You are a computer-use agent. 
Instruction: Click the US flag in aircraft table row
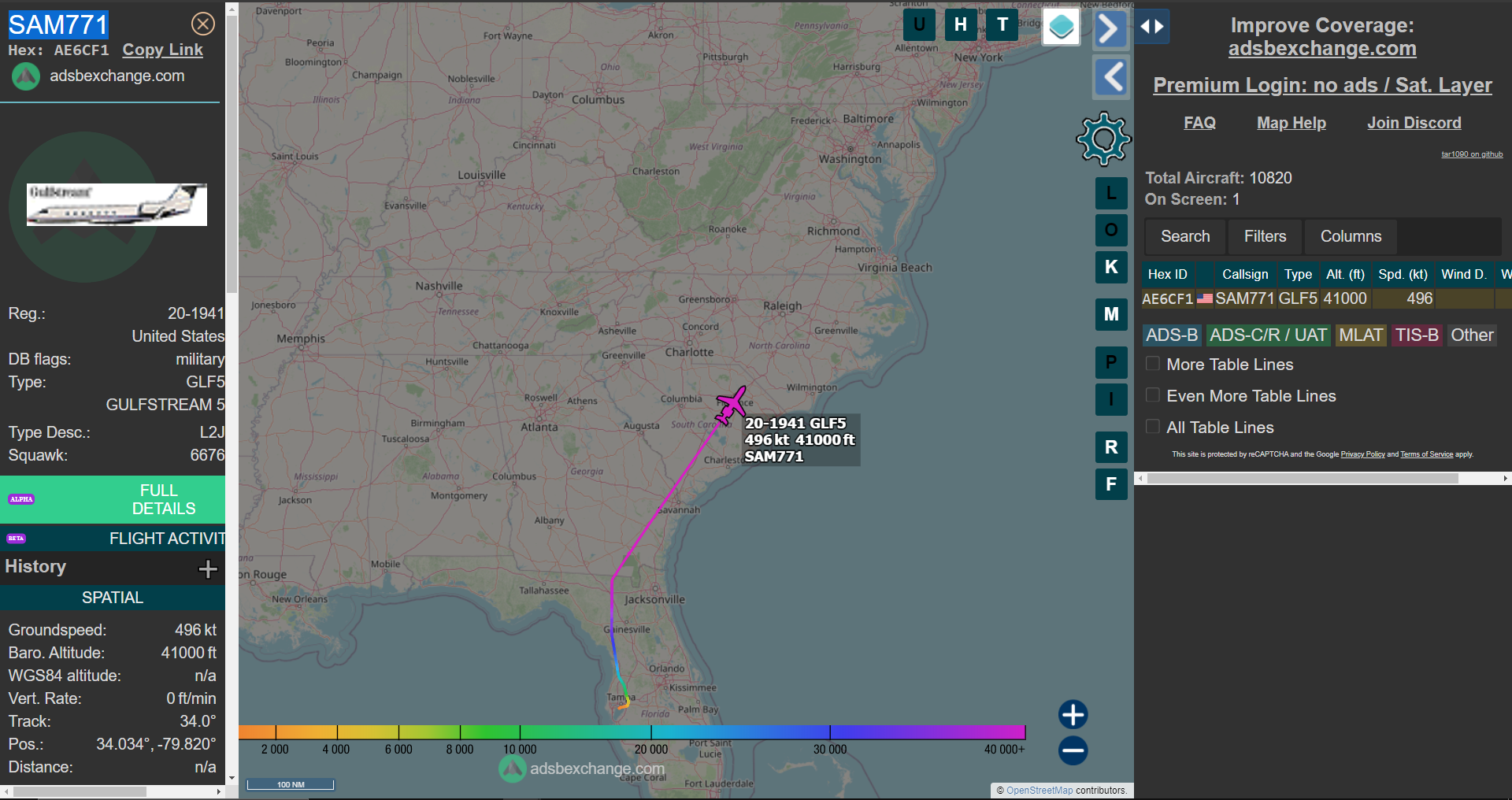pos(1205,299)
